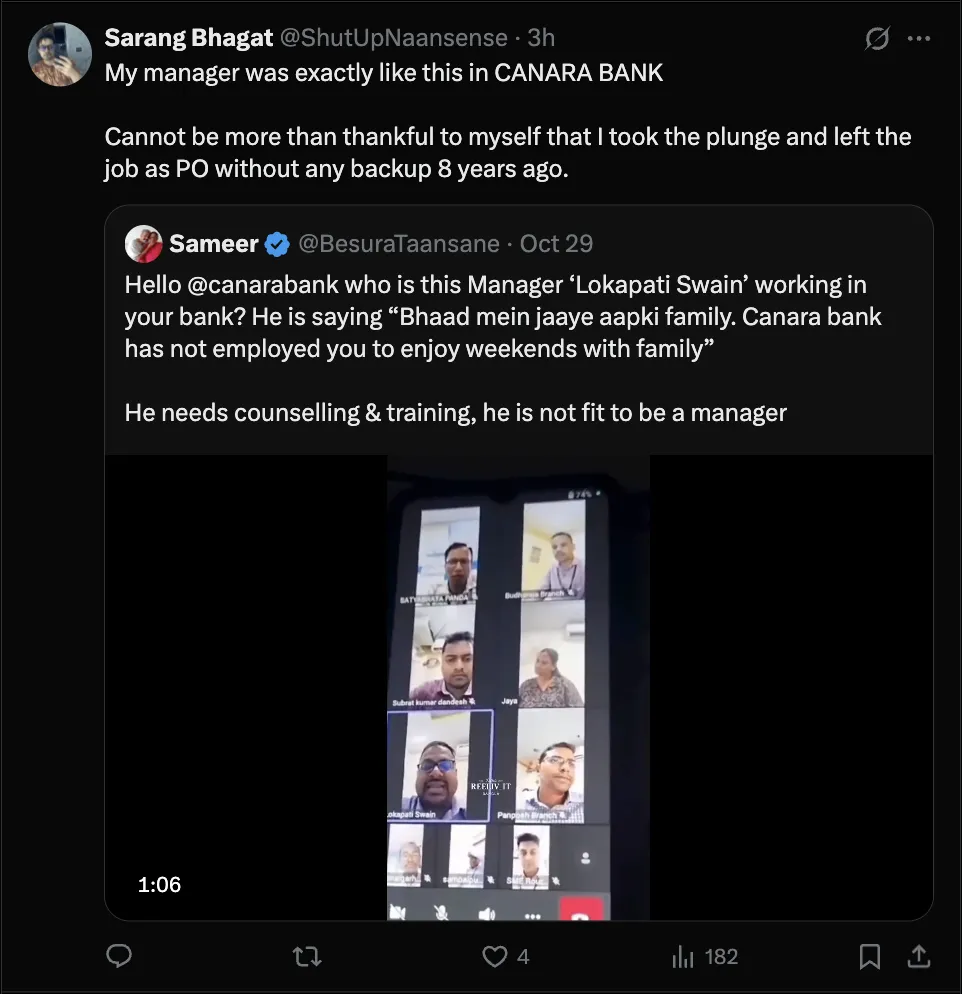Viewport: 962px width, 994px height.
Task: Open Sarang Bhagat's profile avatar
Action: [60, 53]
